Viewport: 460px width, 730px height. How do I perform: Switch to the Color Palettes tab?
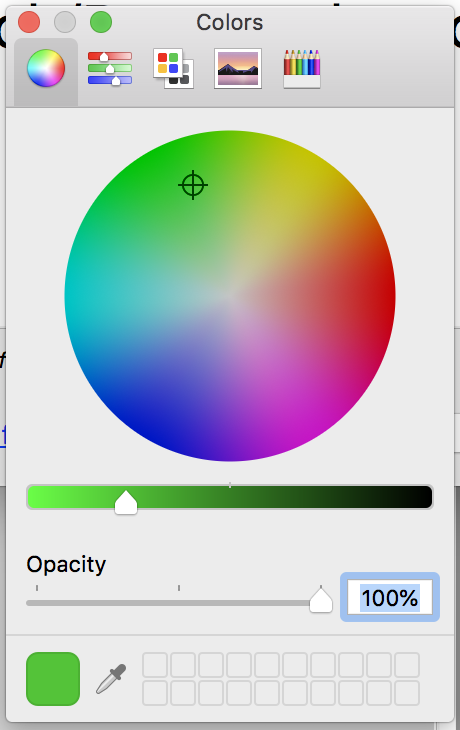coord(174,68)
